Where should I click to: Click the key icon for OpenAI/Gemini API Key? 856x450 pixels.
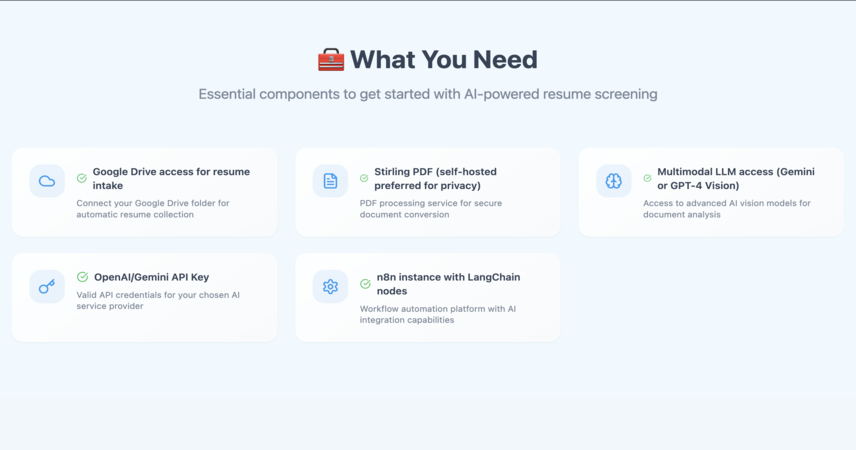(47, 286)
